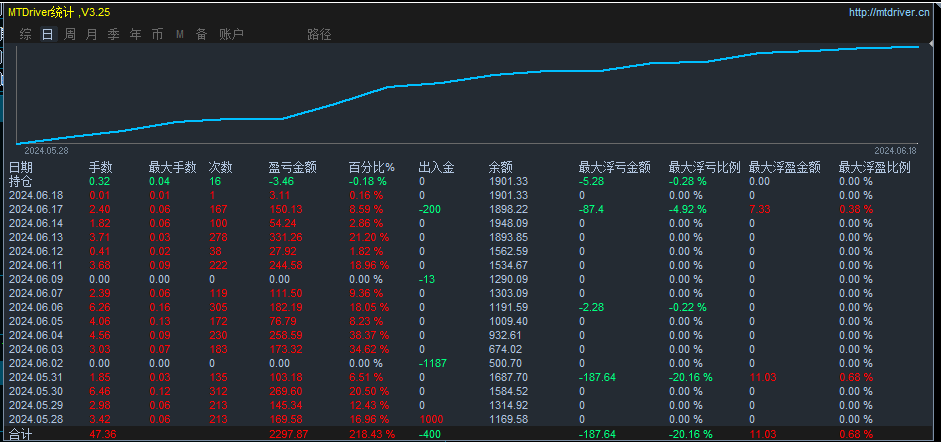Image resolution: width=941 pixels, height=442 pixels.
Task: Click the 最大浮亏金额 column header
Action: coord(615,167)
